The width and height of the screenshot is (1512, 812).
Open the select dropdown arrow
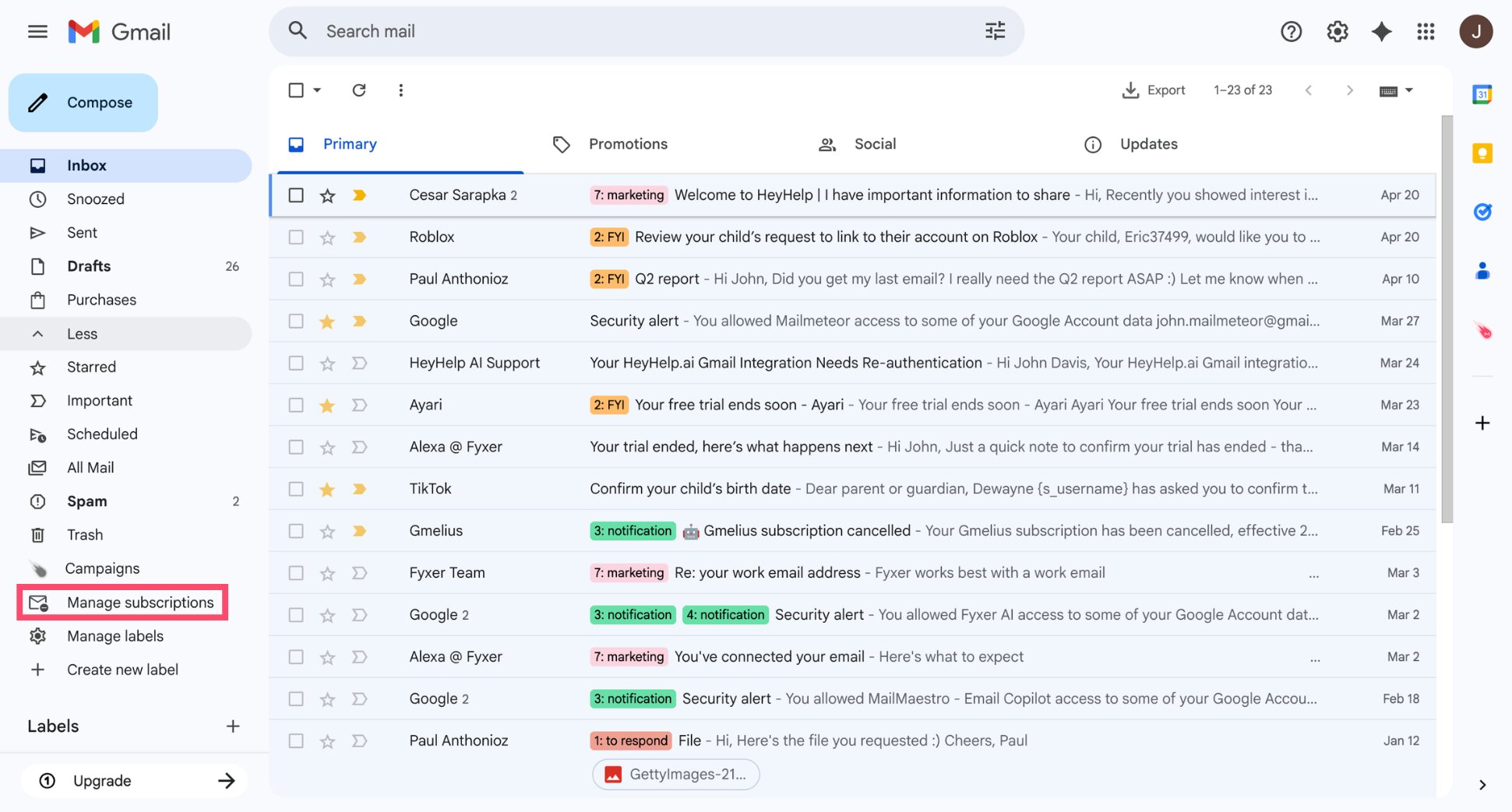click(x=317, y=90)
